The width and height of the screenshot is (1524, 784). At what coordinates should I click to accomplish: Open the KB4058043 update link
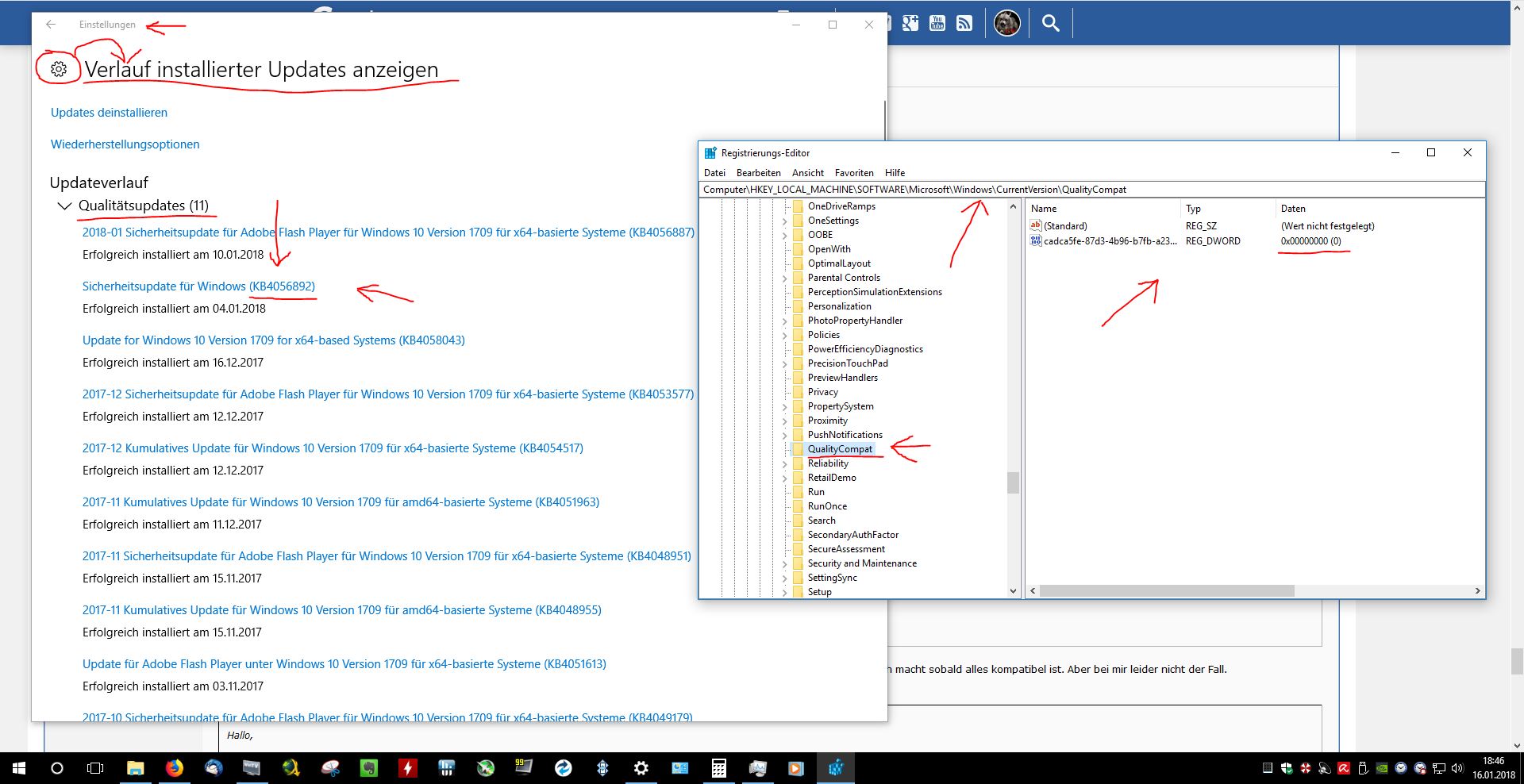(x=274, y=340)
